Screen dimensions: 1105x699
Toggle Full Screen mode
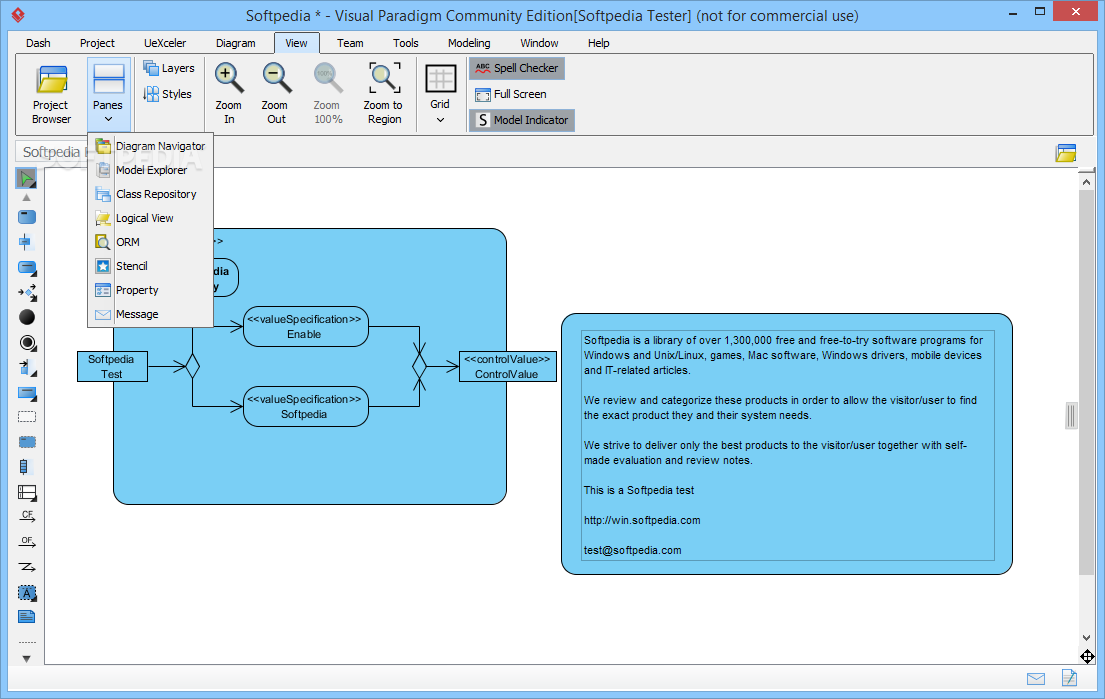(511, 94)
